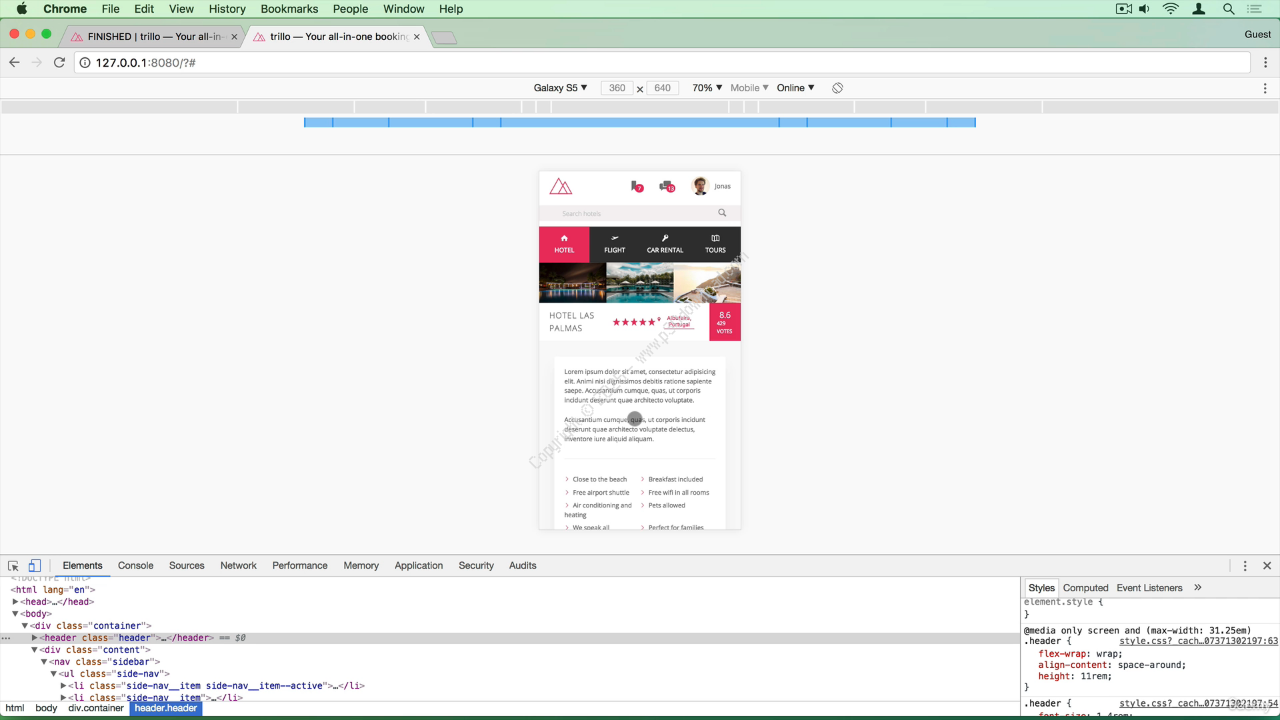Image resolution: width=1280 pixels, height=720 pixels.
Task: Collapse the div container node
Action: (x=25, y=626)
